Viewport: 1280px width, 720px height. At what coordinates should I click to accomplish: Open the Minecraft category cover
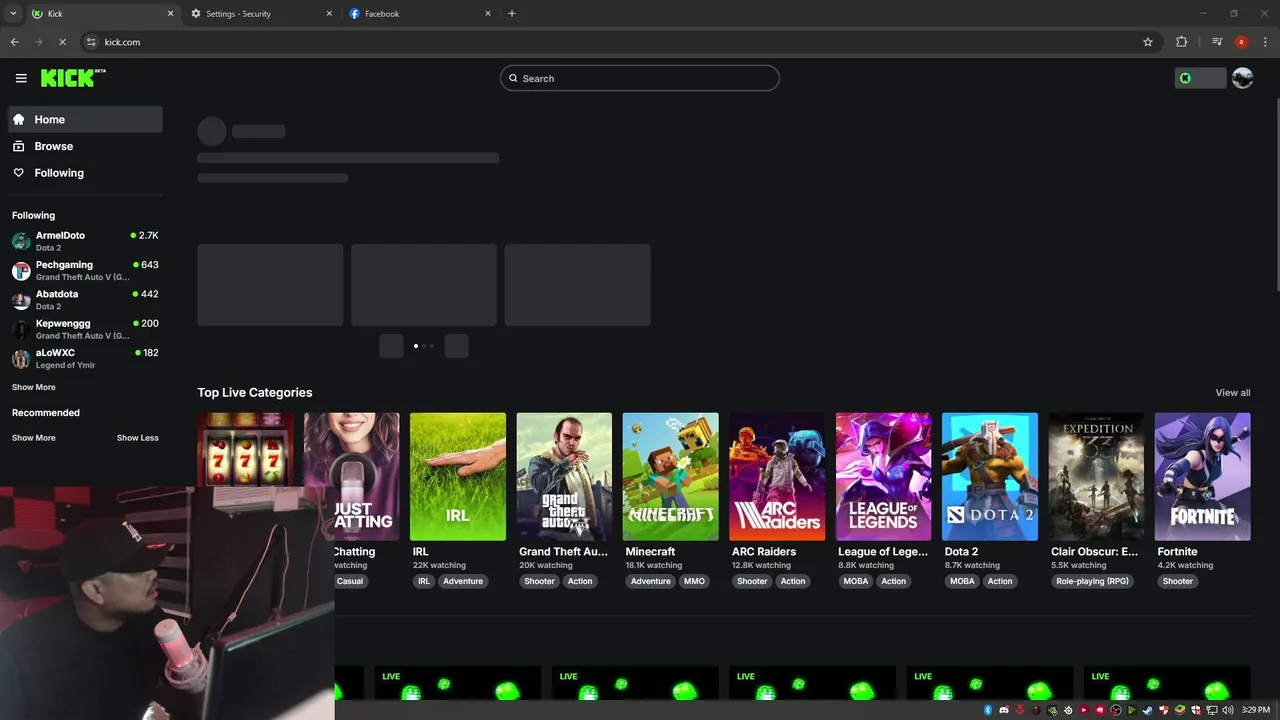coord(671,477)
